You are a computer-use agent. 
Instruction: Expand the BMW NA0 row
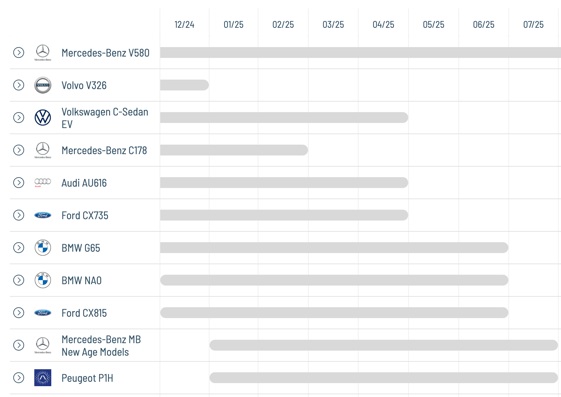[19, 280]
